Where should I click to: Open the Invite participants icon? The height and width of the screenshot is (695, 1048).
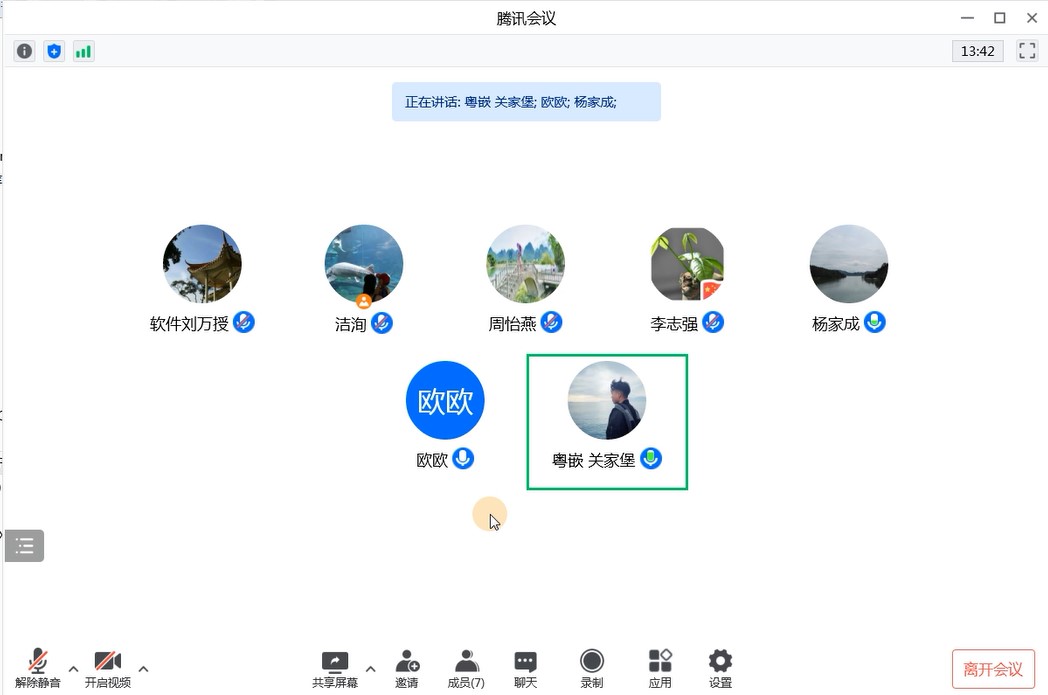(x=407, y=668)
